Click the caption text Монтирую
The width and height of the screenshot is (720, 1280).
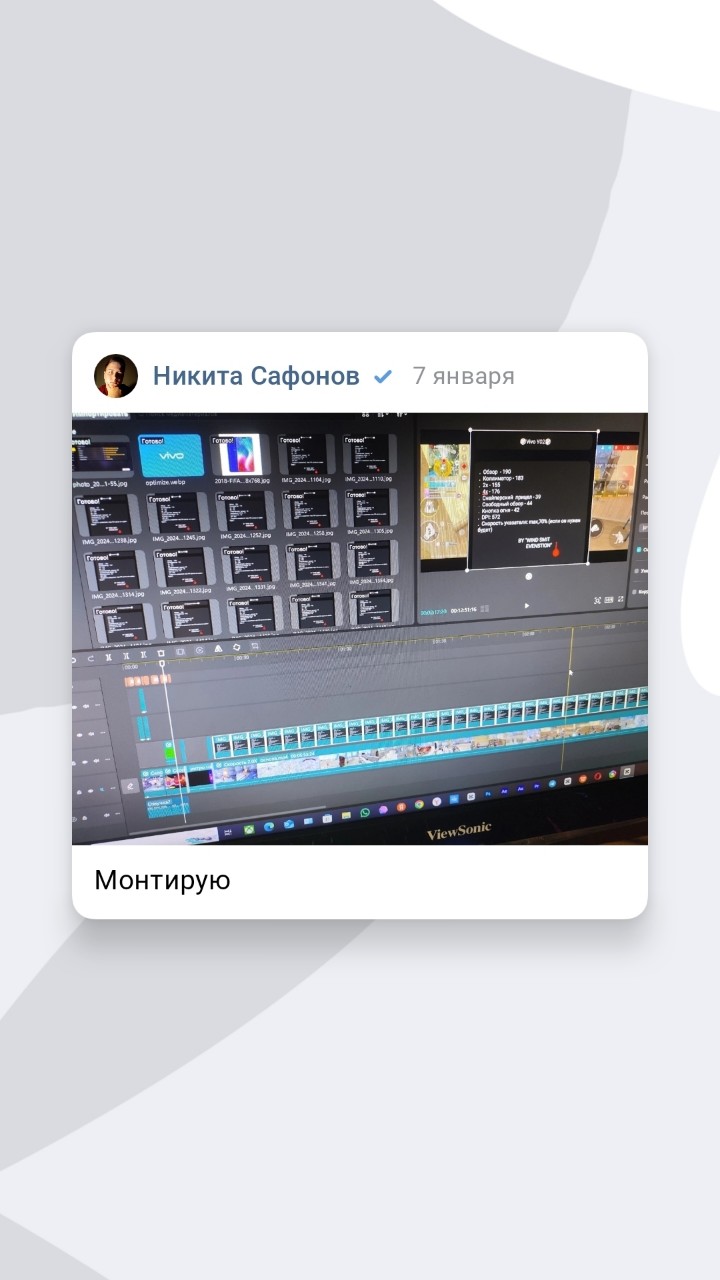point(162,880)
